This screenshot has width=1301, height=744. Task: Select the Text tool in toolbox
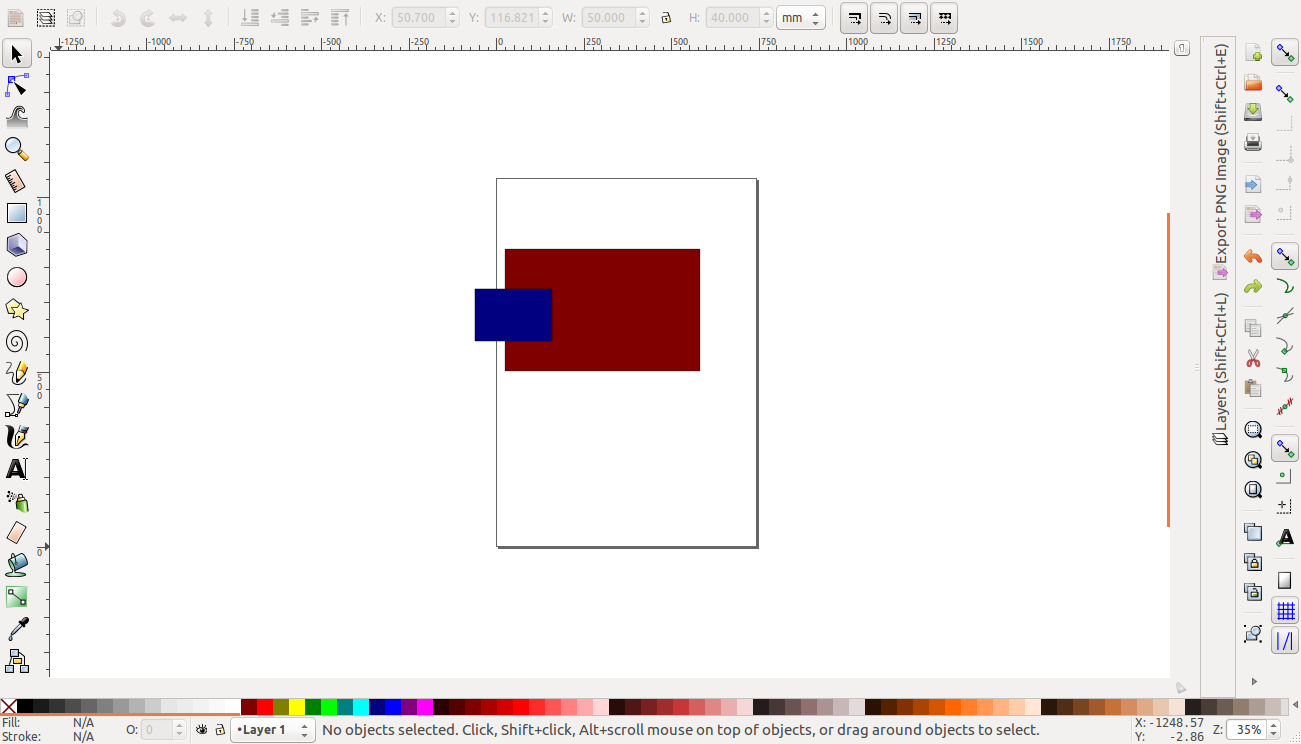point(17,469)
